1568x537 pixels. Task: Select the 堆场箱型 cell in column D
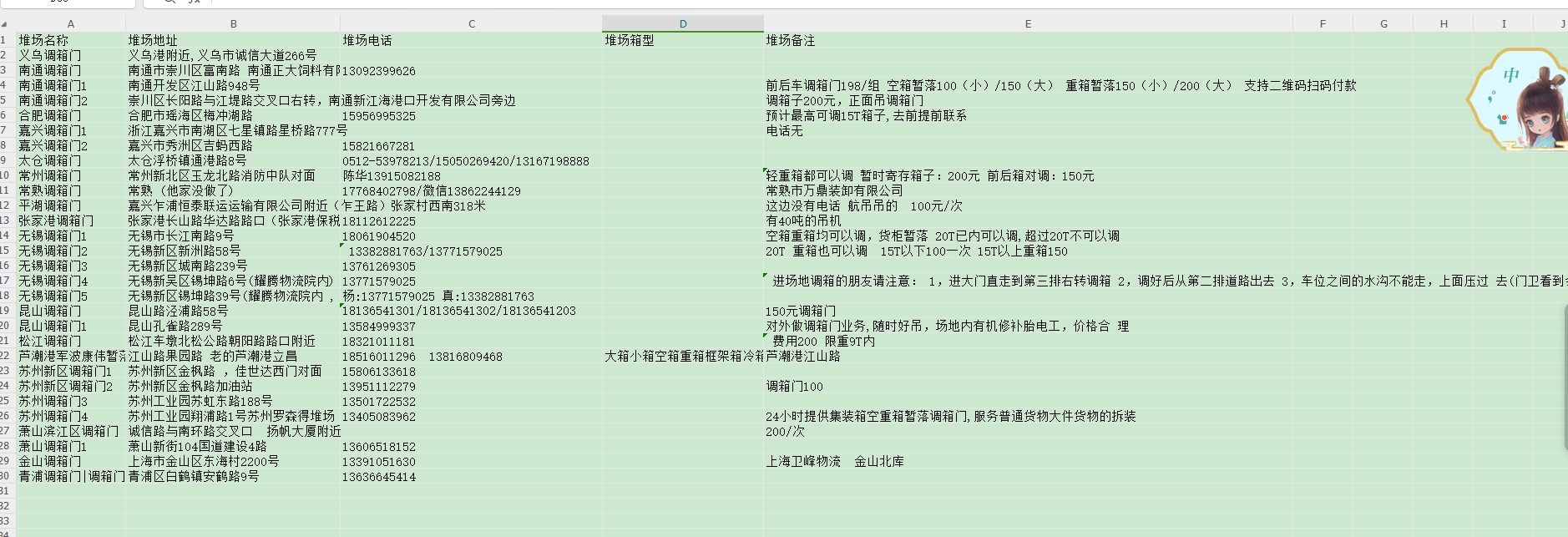click(x=682, y=40)
